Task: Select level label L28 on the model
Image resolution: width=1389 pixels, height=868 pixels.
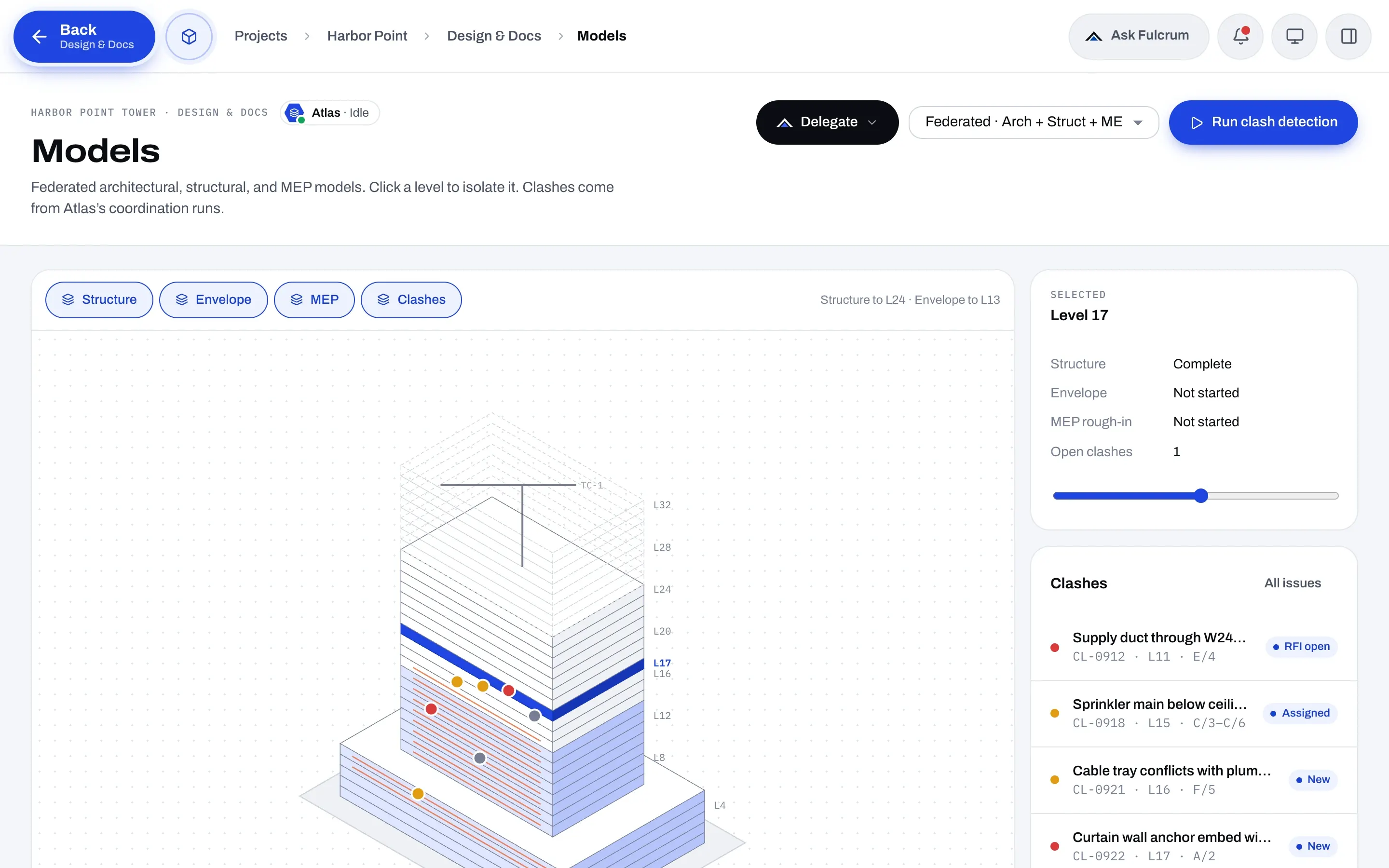Action: [x=662, y=547]
